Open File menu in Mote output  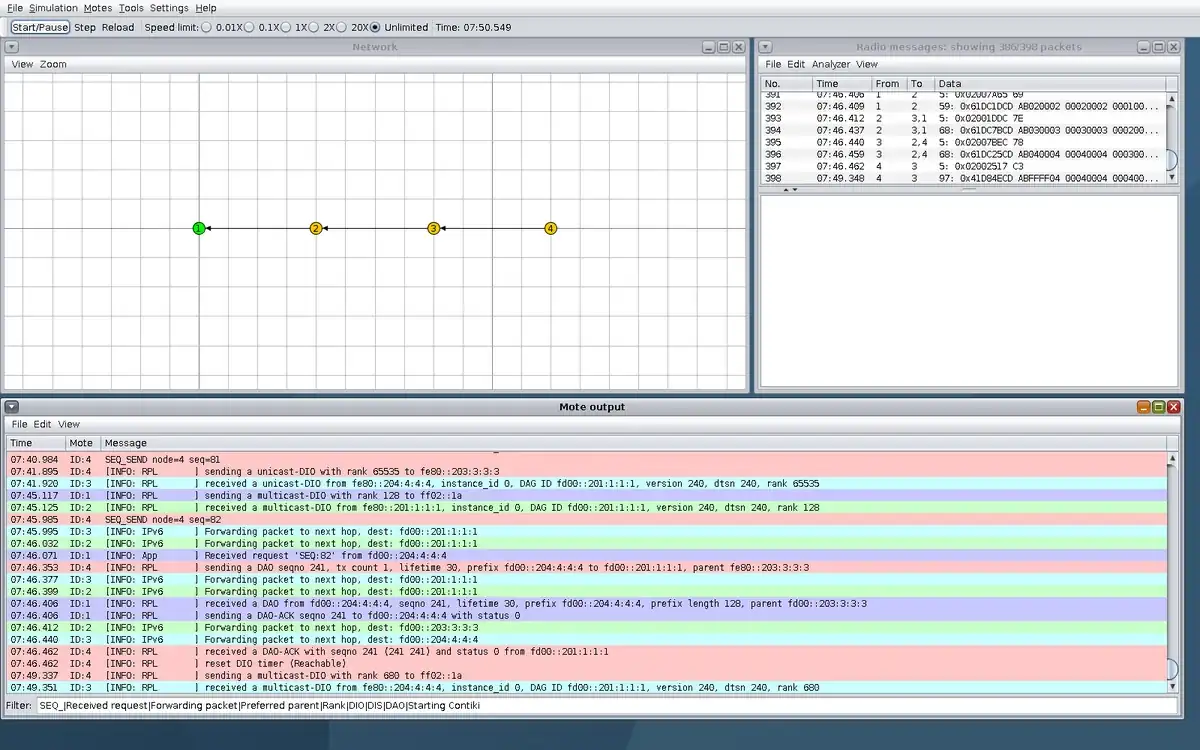click(19, 424)
